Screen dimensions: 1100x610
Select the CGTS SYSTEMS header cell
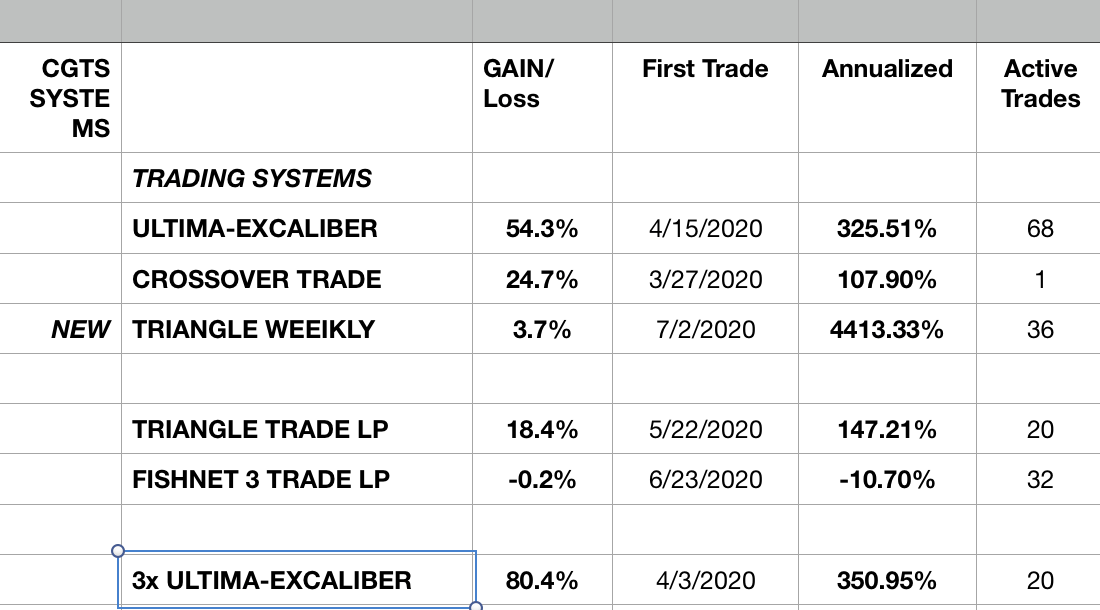[76, 98]
